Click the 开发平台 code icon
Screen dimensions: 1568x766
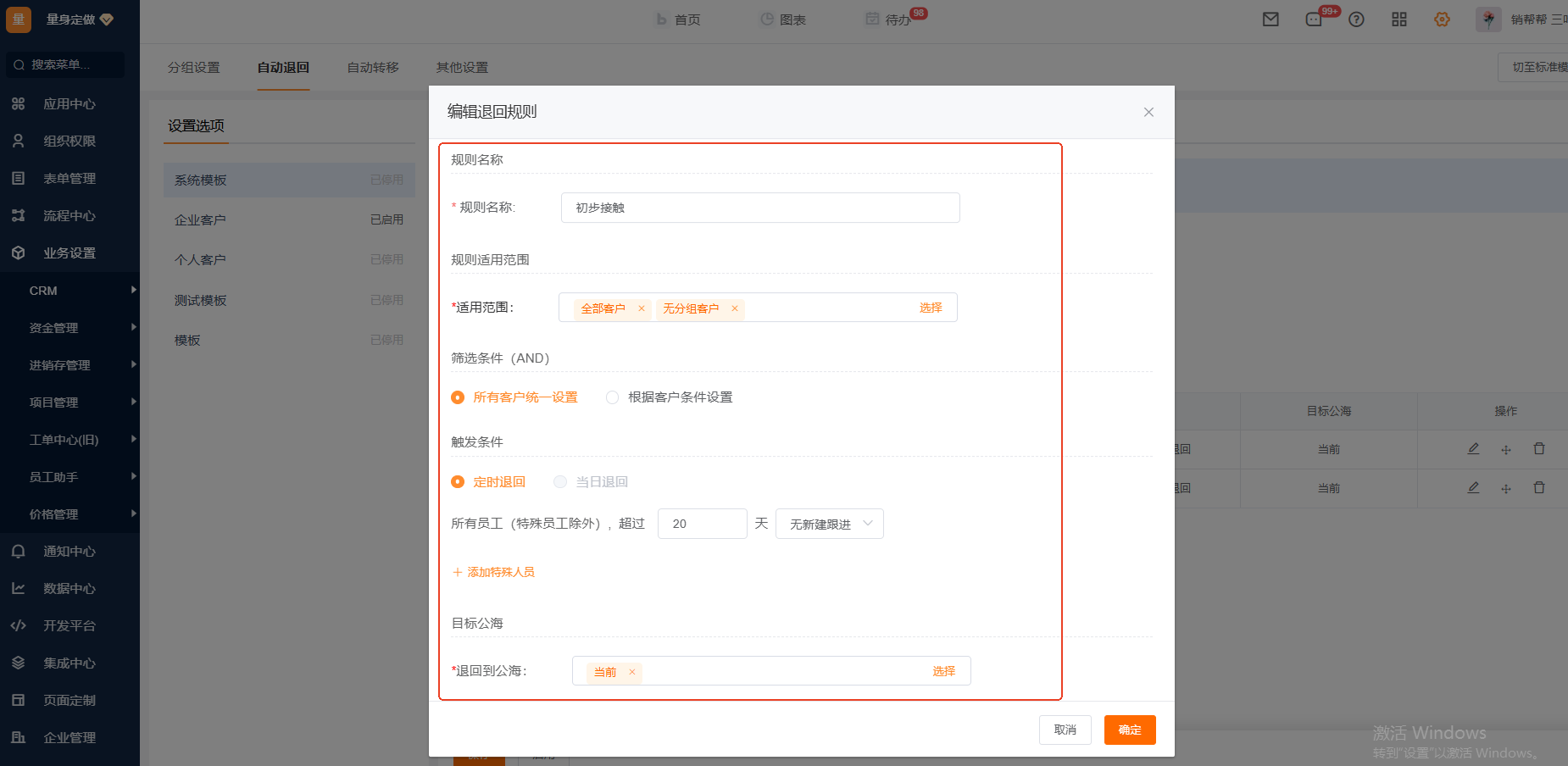tap(18, 625)
